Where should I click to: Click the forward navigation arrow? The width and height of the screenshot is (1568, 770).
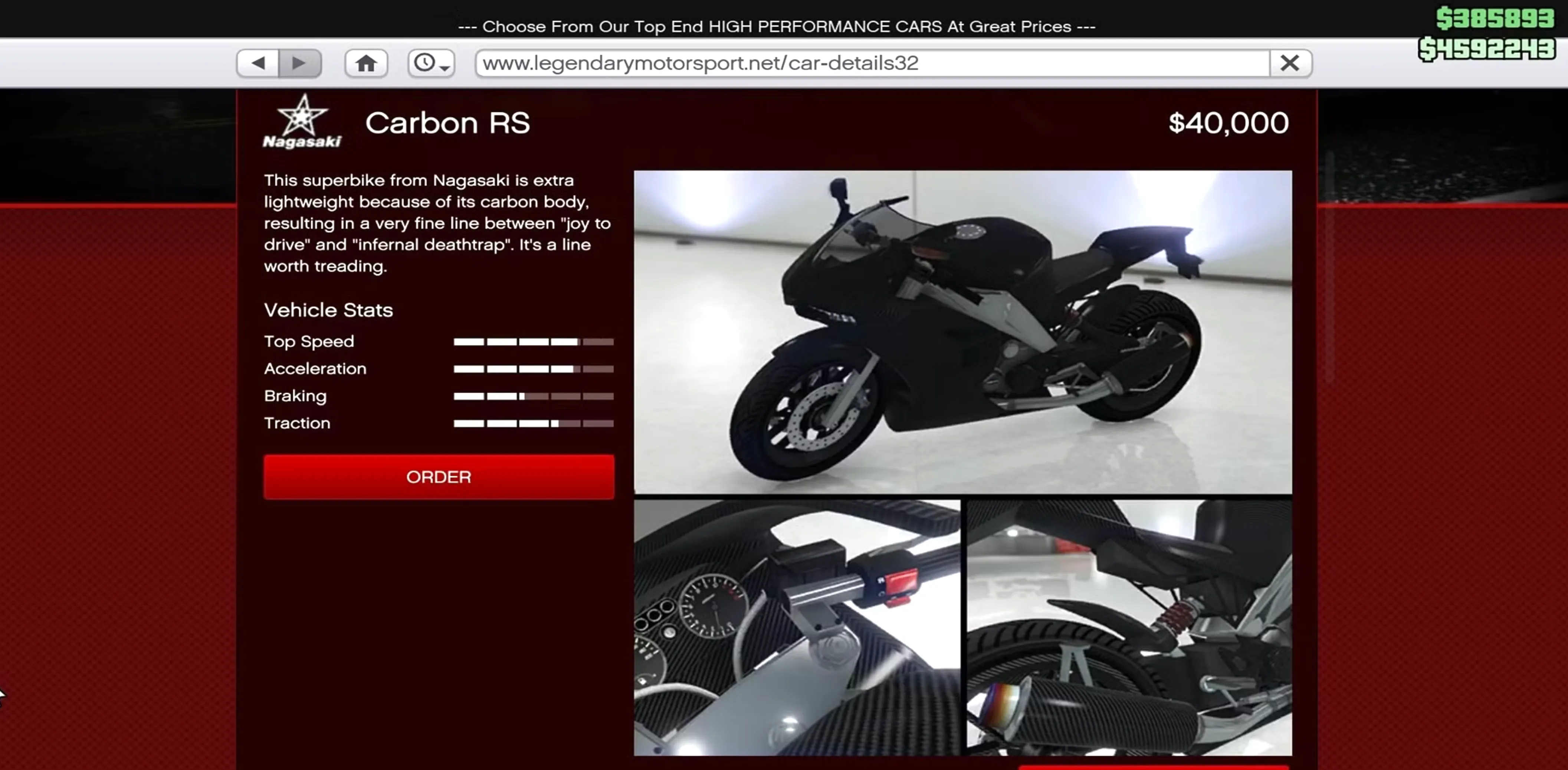point(299,63)
